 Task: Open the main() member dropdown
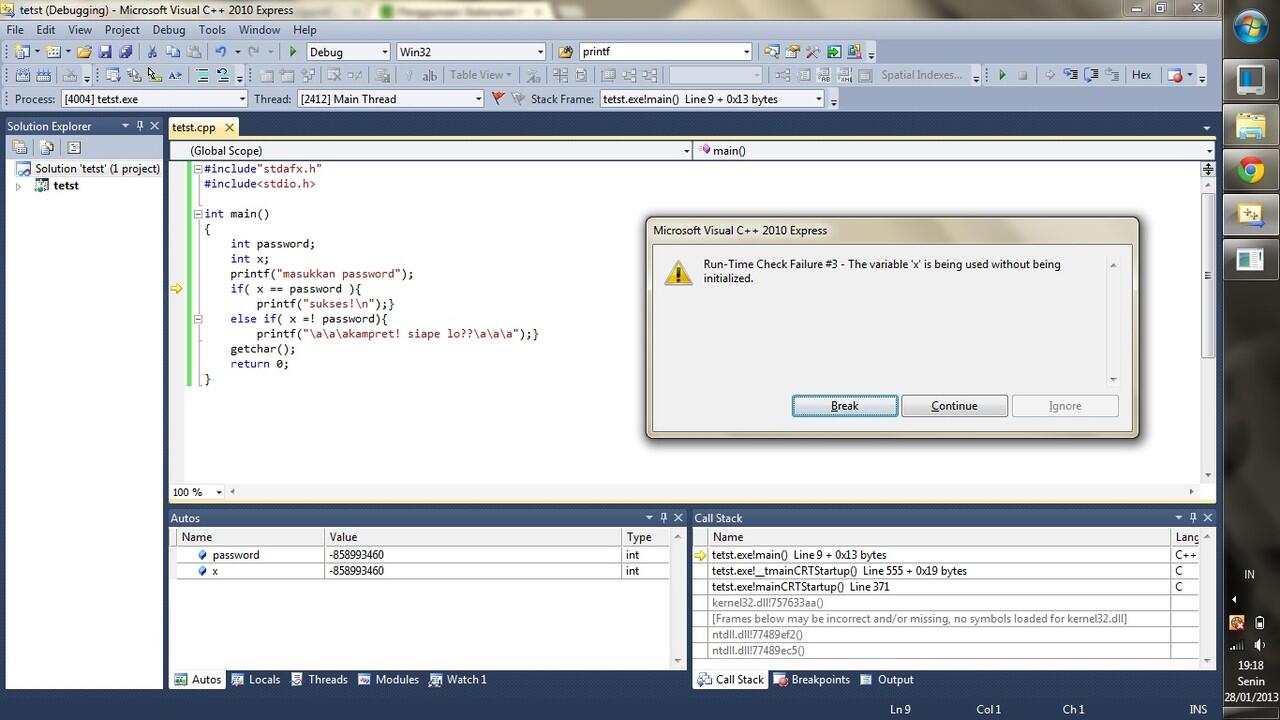point(1209,151)
